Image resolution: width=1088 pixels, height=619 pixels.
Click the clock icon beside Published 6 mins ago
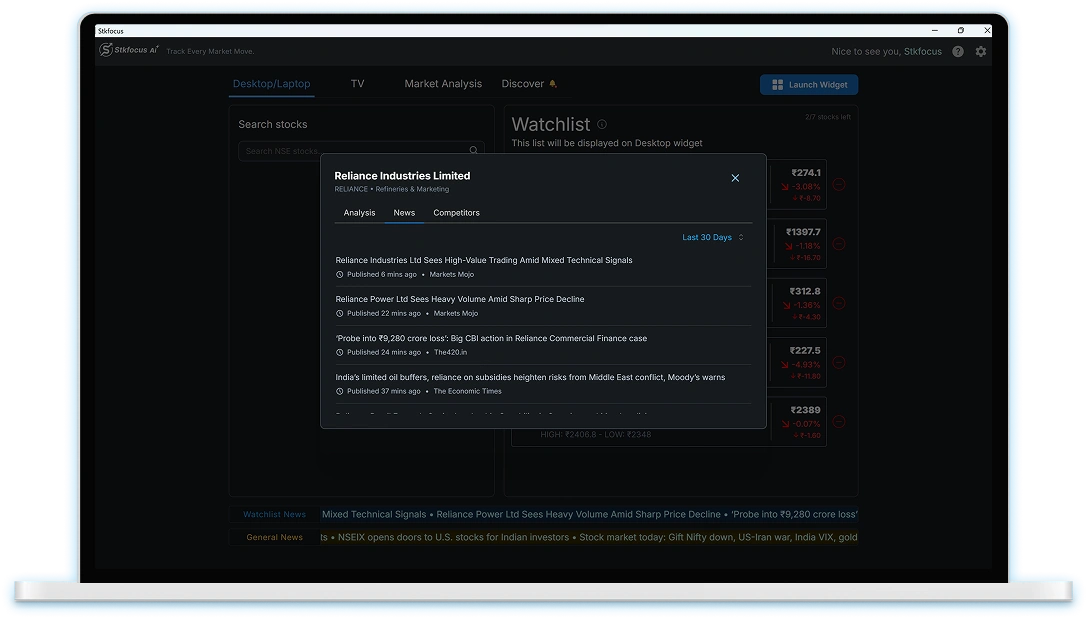[x=339, y=275]
